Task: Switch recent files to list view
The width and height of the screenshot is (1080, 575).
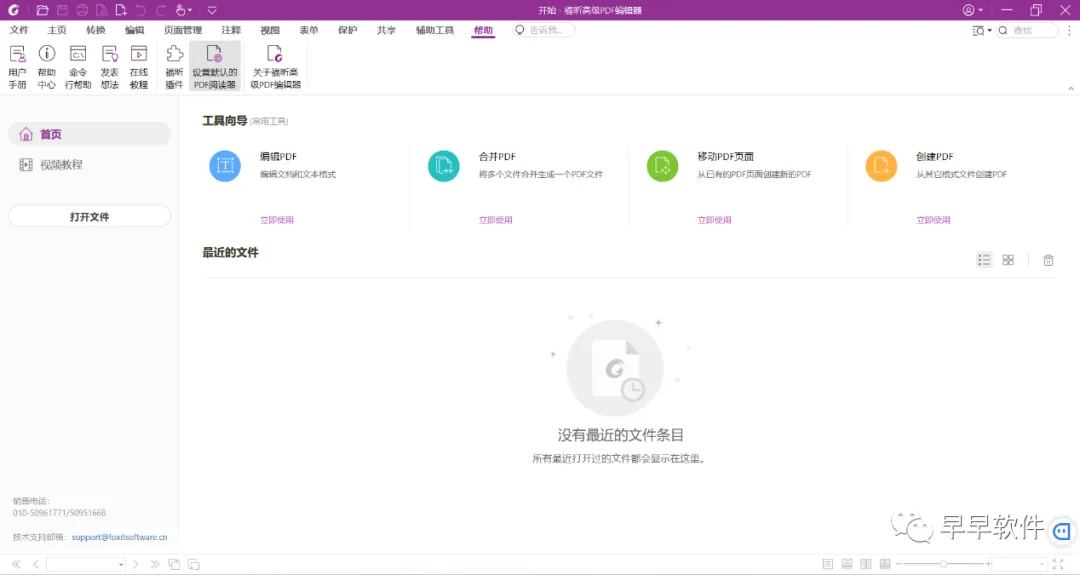Action: point(984,260)
